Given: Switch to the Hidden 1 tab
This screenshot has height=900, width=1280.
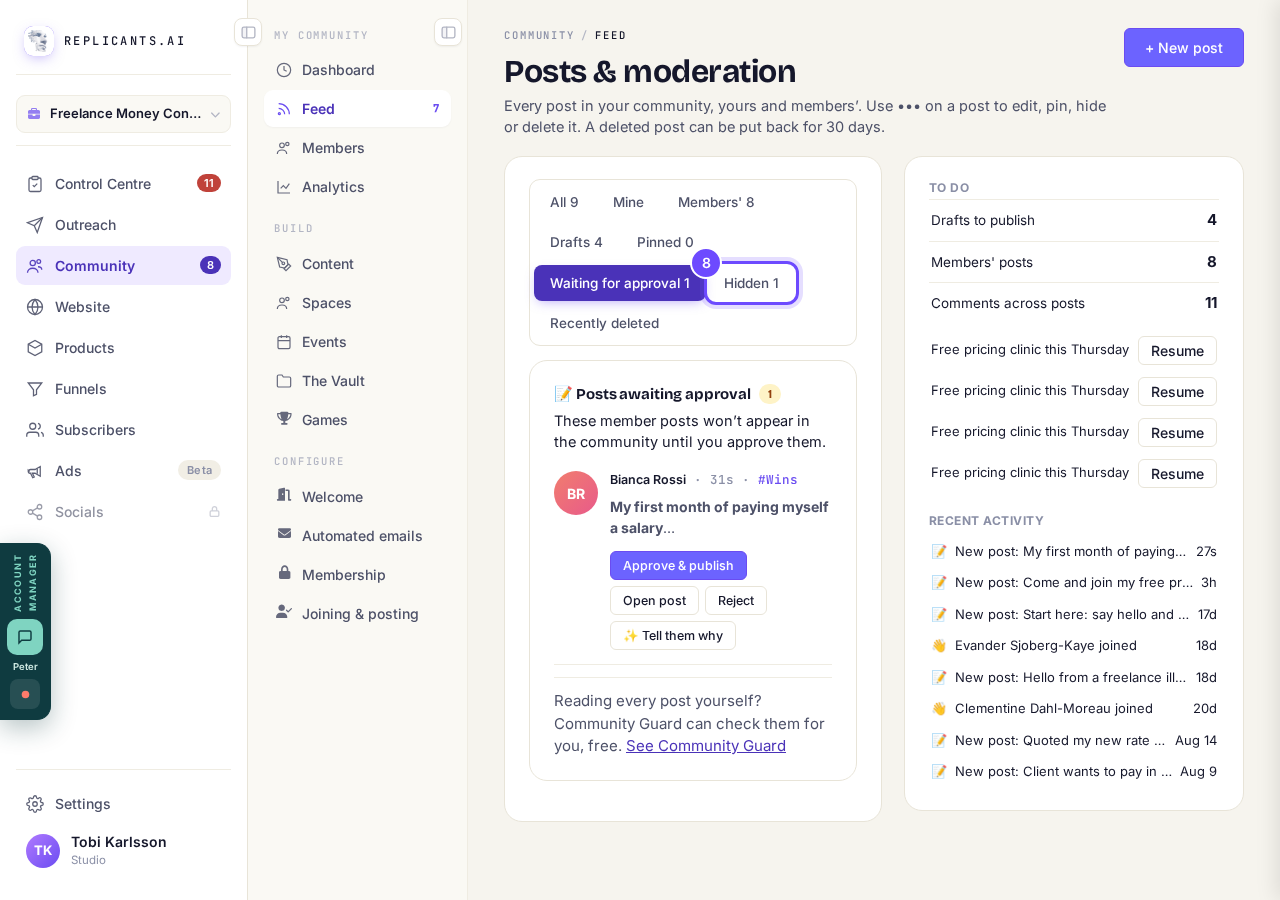Looking at the screenshot, I should (751, 283).
